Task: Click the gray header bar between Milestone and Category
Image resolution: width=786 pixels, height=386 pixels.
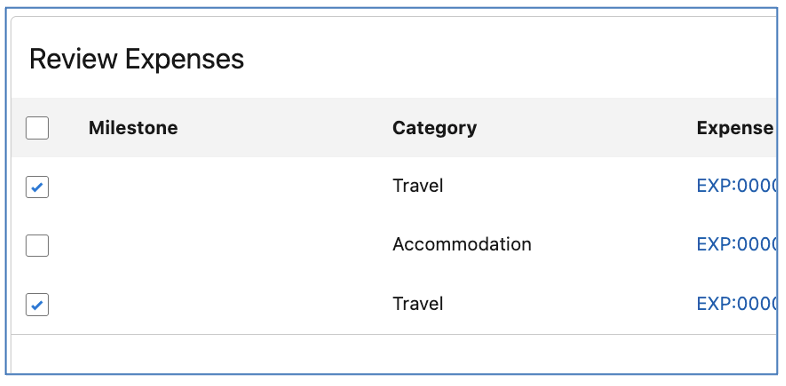Action: pyautogui.click(x=285, y=128)
